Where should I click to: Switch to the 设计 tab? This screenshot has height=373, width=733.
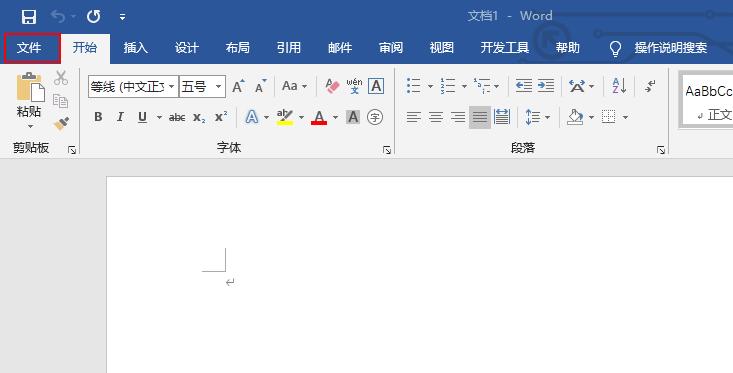187,48
